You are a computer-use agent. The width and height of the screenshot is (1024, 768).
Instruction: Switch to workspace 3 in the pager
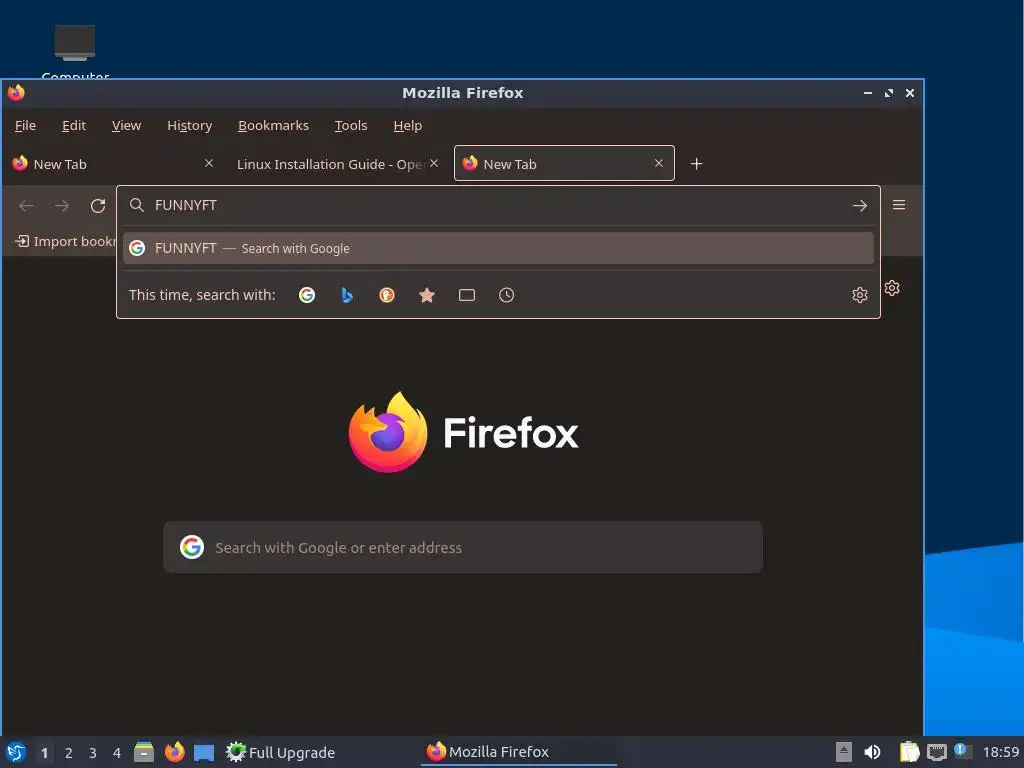(93, 753)
